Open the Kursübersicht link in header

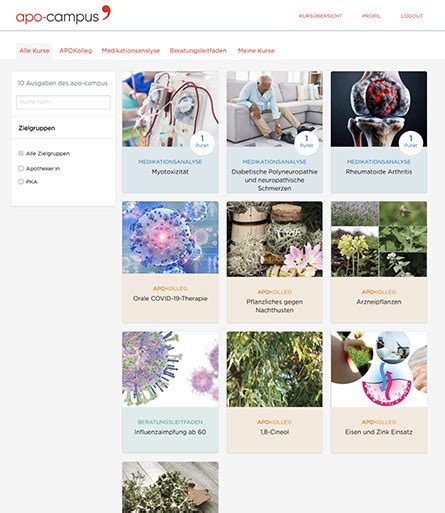(x=320, y=16)
